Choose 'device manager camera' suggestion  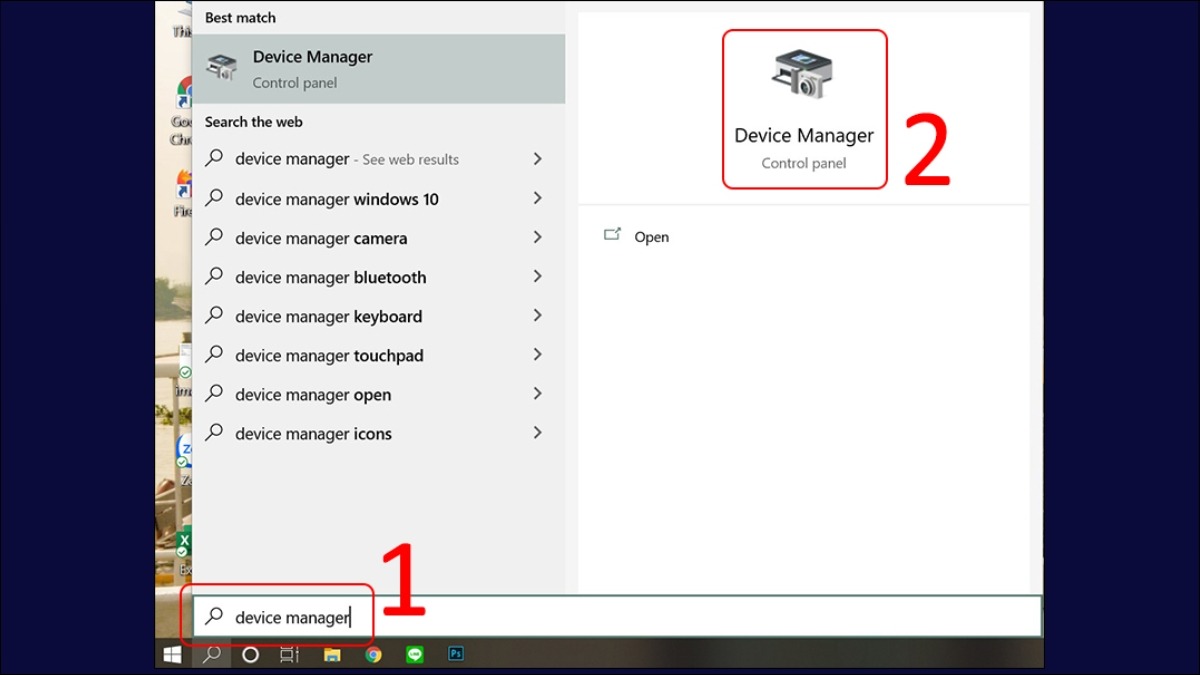point(378,238)
